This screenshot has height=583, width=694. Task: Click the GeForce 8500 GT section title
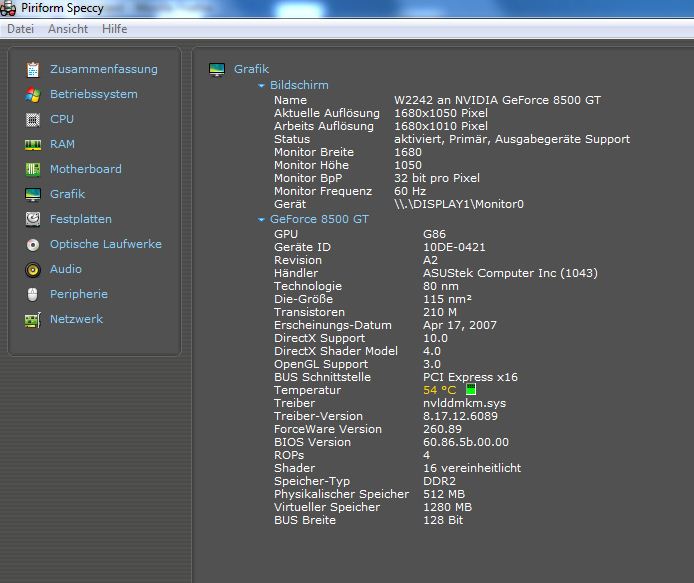319,219
